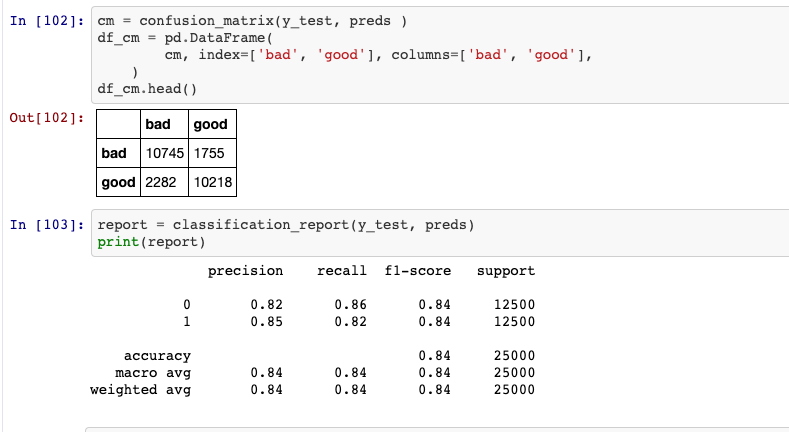Click the accuracy row in the report
Image resolution: width=789 pixels, height=432 pixels.
tap(329, 356)
